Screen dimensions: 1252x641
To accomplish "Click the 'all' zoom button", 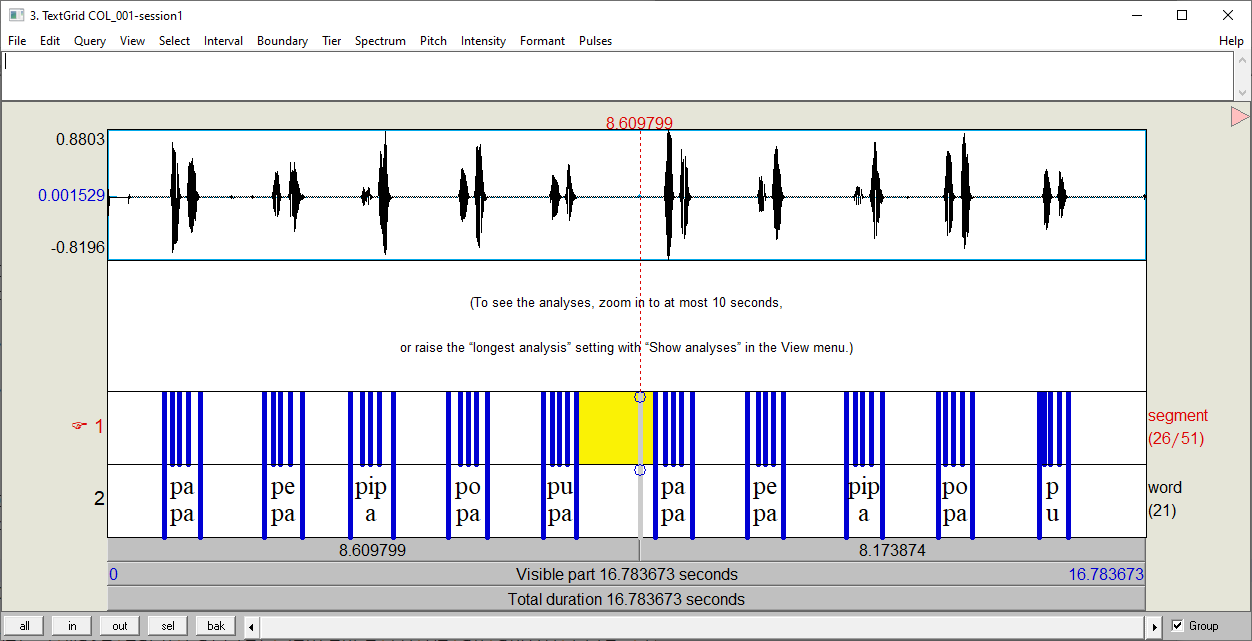I will coord(24,626).
